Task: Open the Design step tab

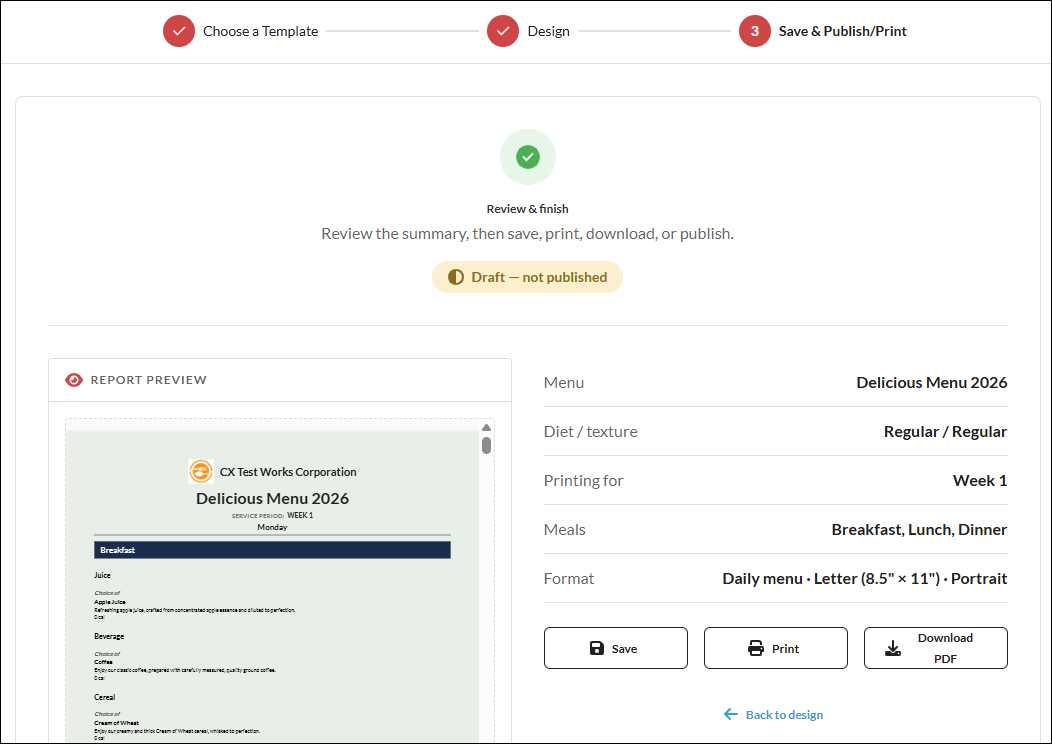Action: click(548, 31)
